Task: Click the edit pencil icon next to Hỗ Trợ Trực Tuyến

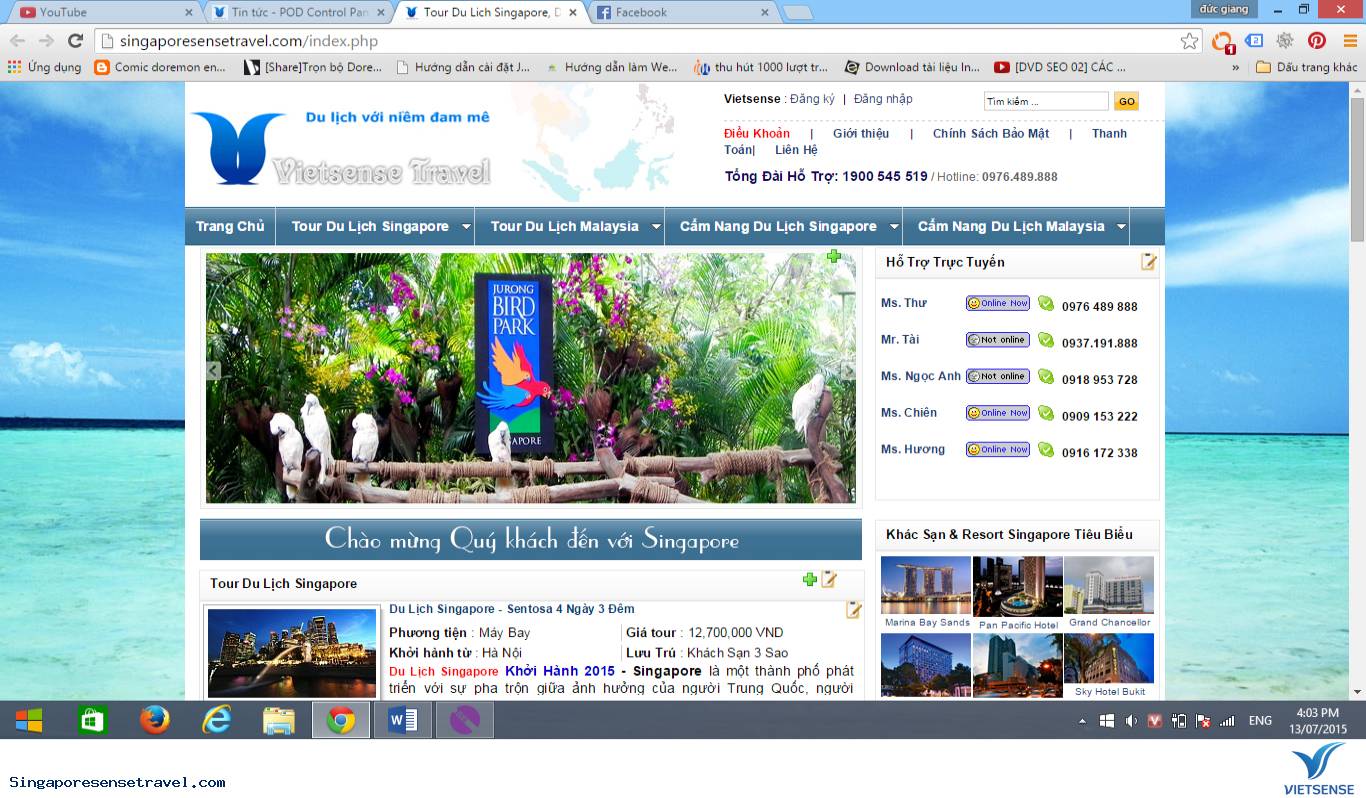Action: 1148,260
